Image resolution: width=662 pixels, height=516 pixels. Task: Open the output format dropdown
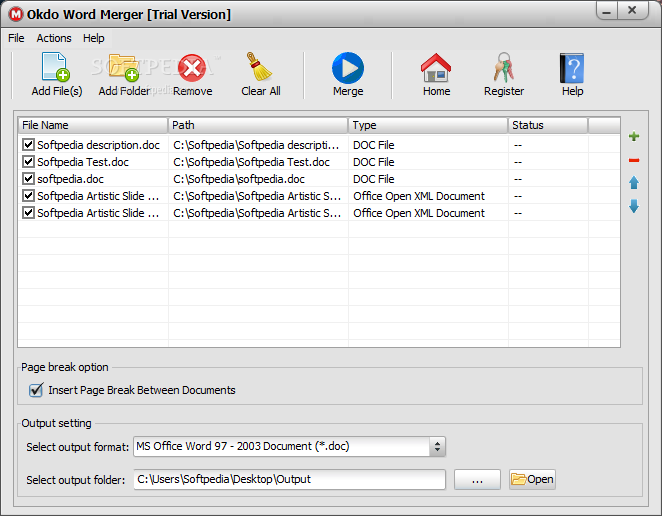coord(437,446)
